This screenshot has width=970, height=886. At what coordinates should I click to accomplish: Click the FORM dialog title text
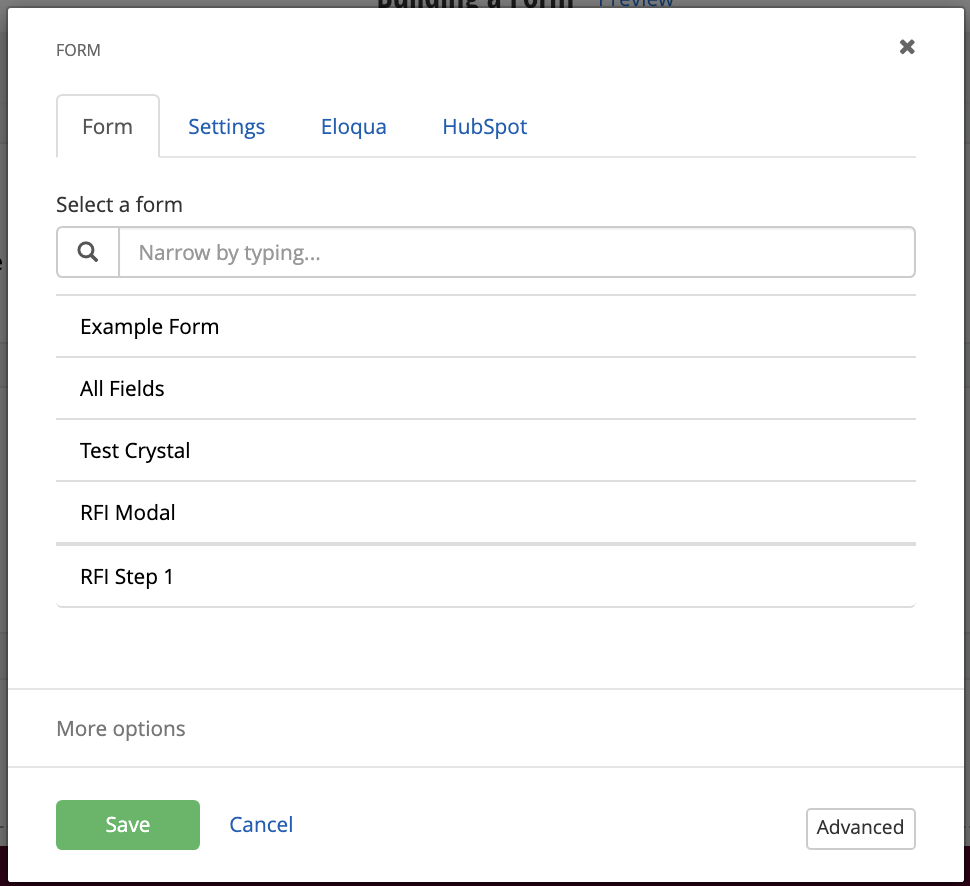click(x=78, y=50)
